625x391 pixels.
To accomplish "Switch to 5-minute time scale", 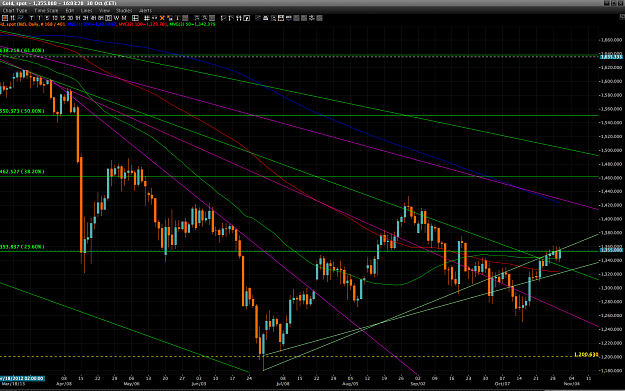I will click(x=47, y=18).
